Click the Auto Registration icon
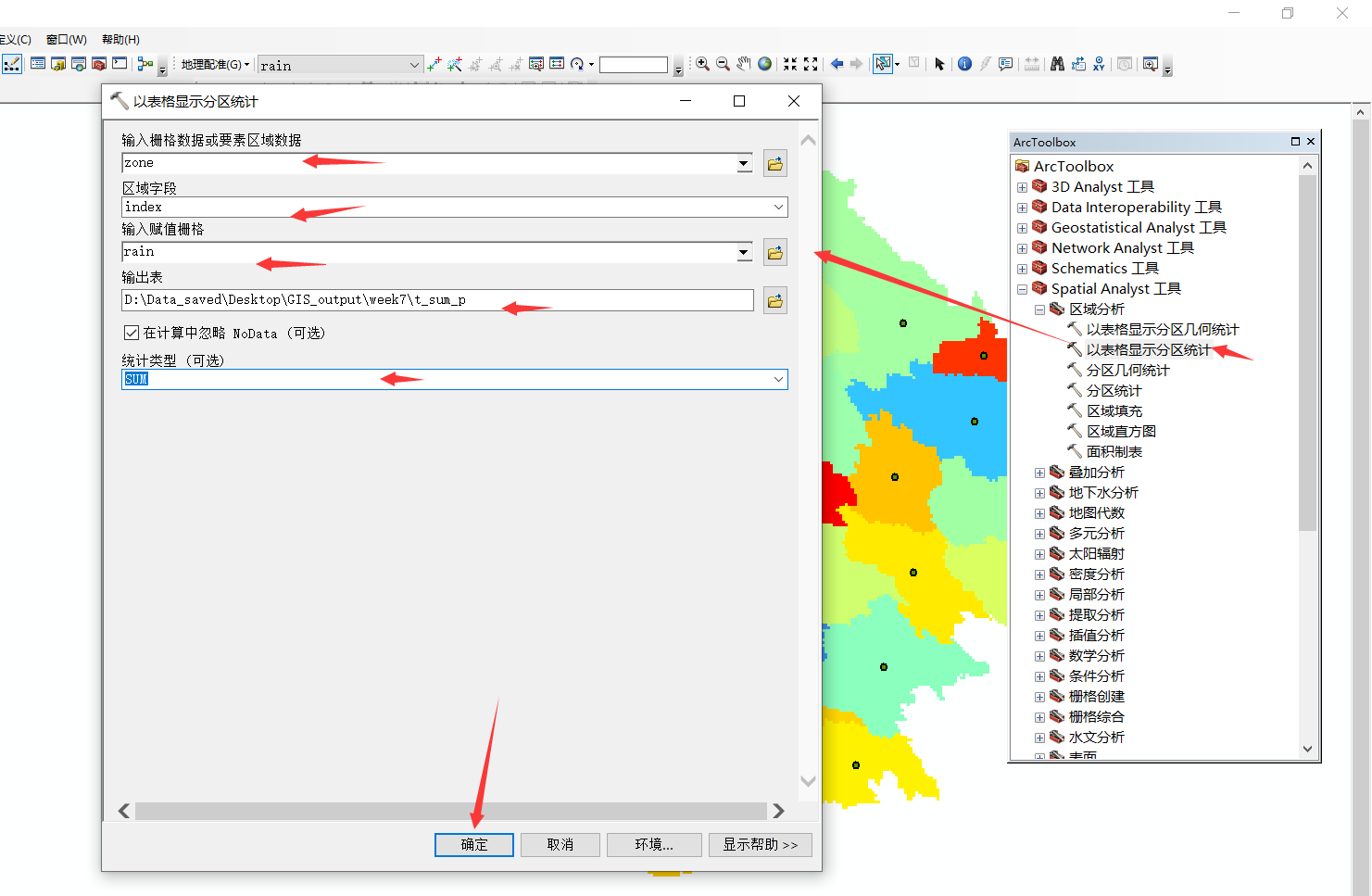The image size is (1372, 896). pos(455,64)
